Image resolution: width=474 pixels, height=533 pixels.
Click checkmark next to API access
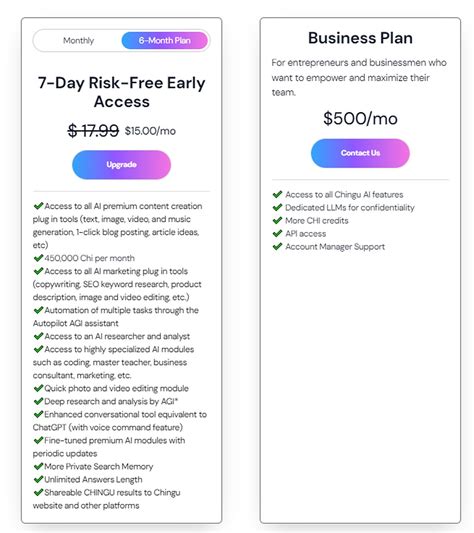click(277, 233)
